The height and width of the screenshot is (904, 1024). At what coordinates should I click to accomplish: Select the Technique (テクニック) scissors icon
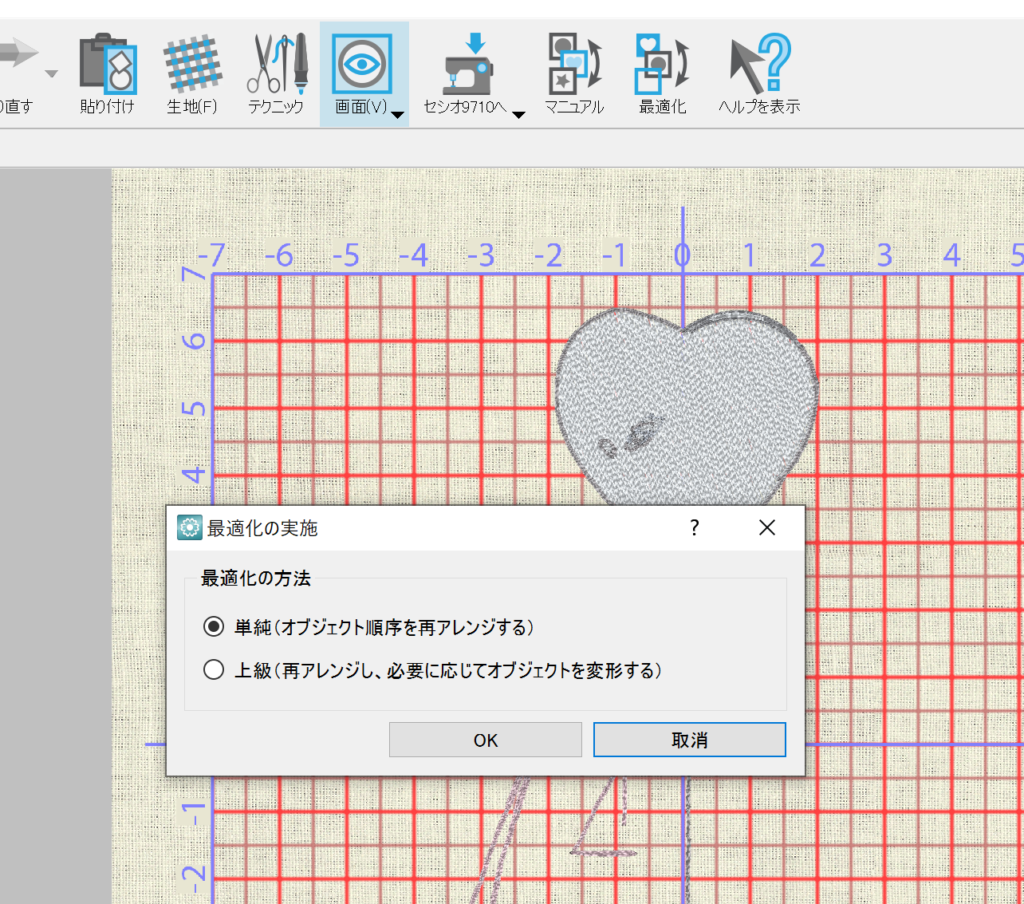(x=275, y=63)
